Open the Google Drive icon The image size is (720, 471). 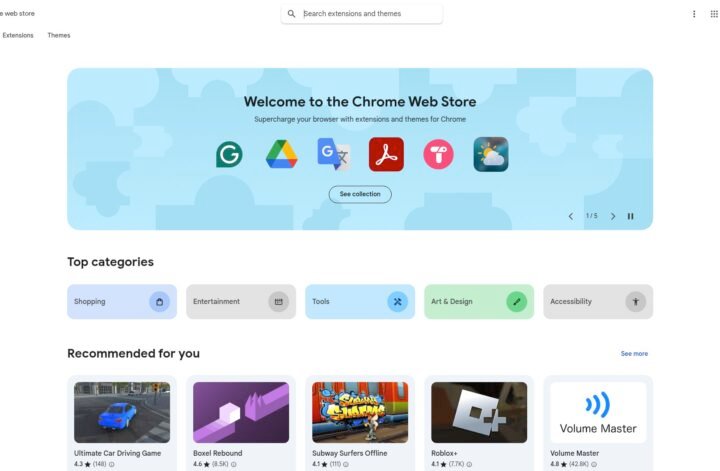(x=281, y=154)
